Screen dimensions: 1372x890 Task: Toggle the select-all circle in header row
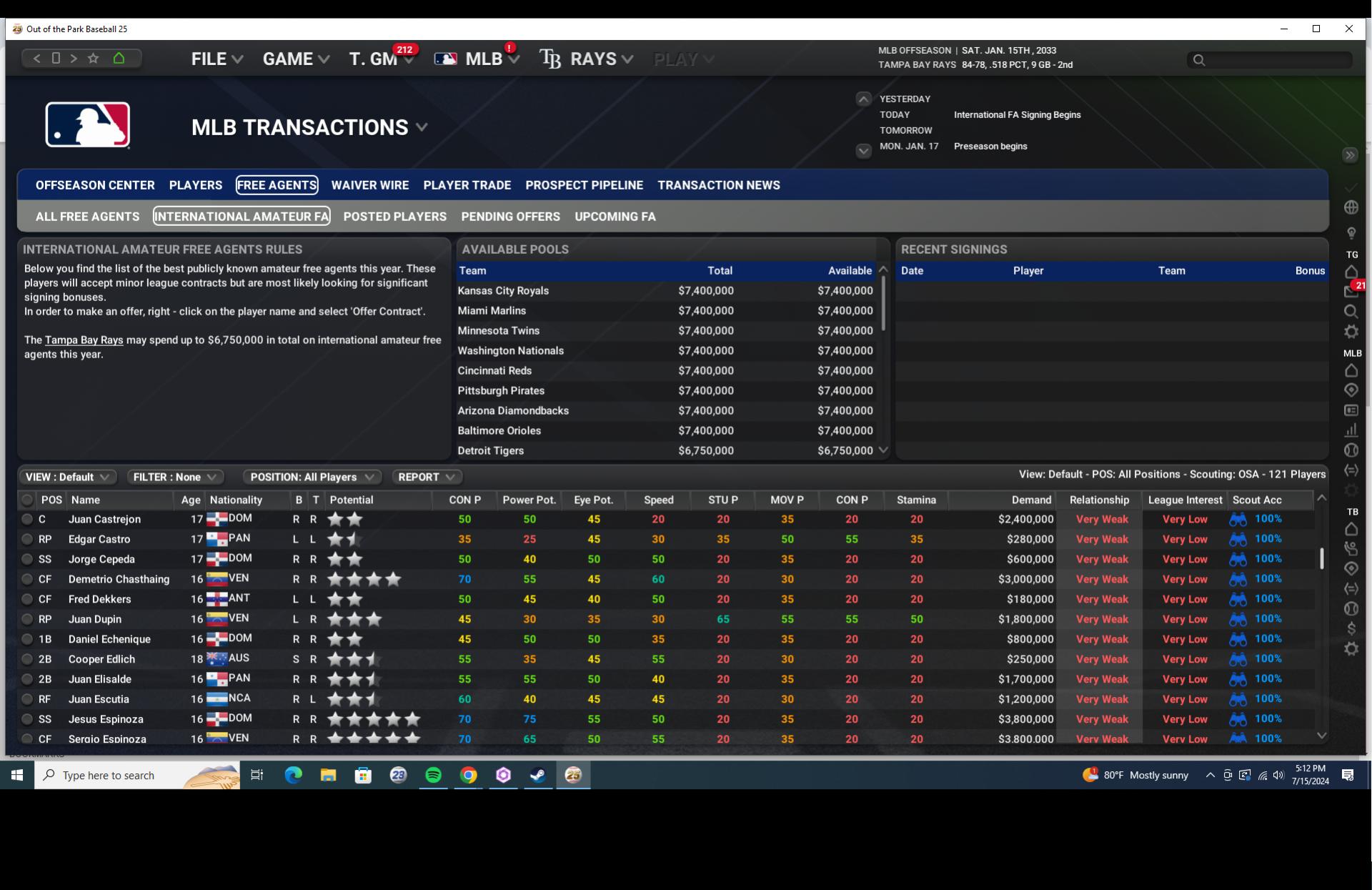coord(27,500)
